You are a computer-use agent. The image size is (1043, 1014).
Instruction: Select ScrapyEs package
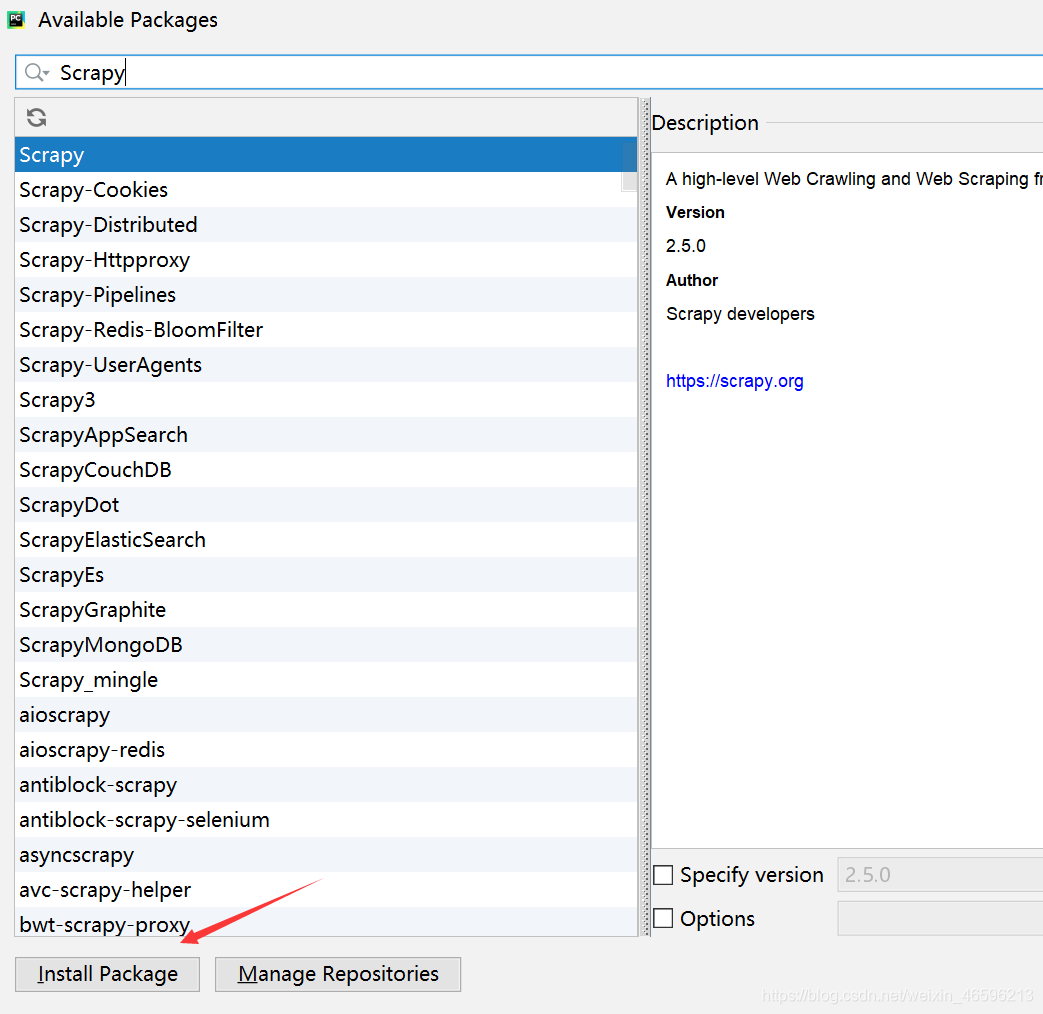click(326, 575)
